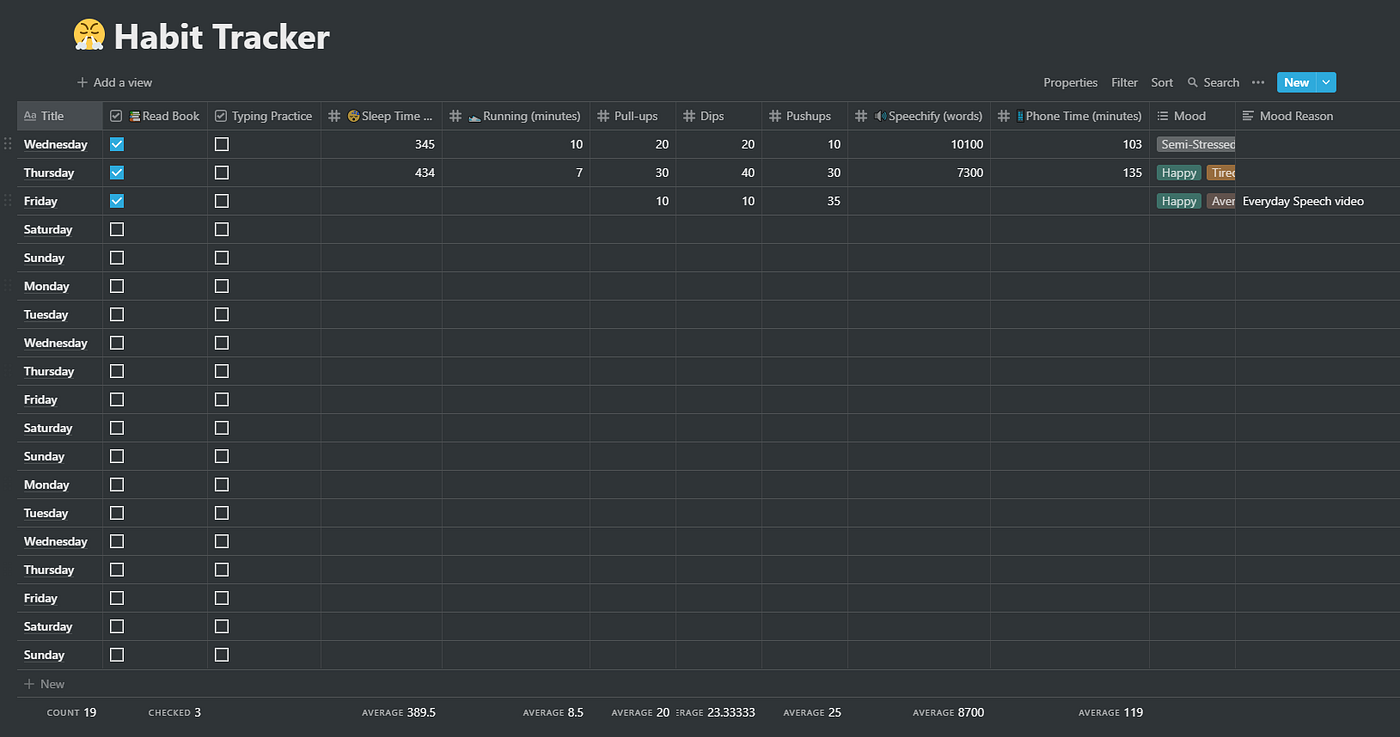Click the hash icon in Speechify header

861,116
